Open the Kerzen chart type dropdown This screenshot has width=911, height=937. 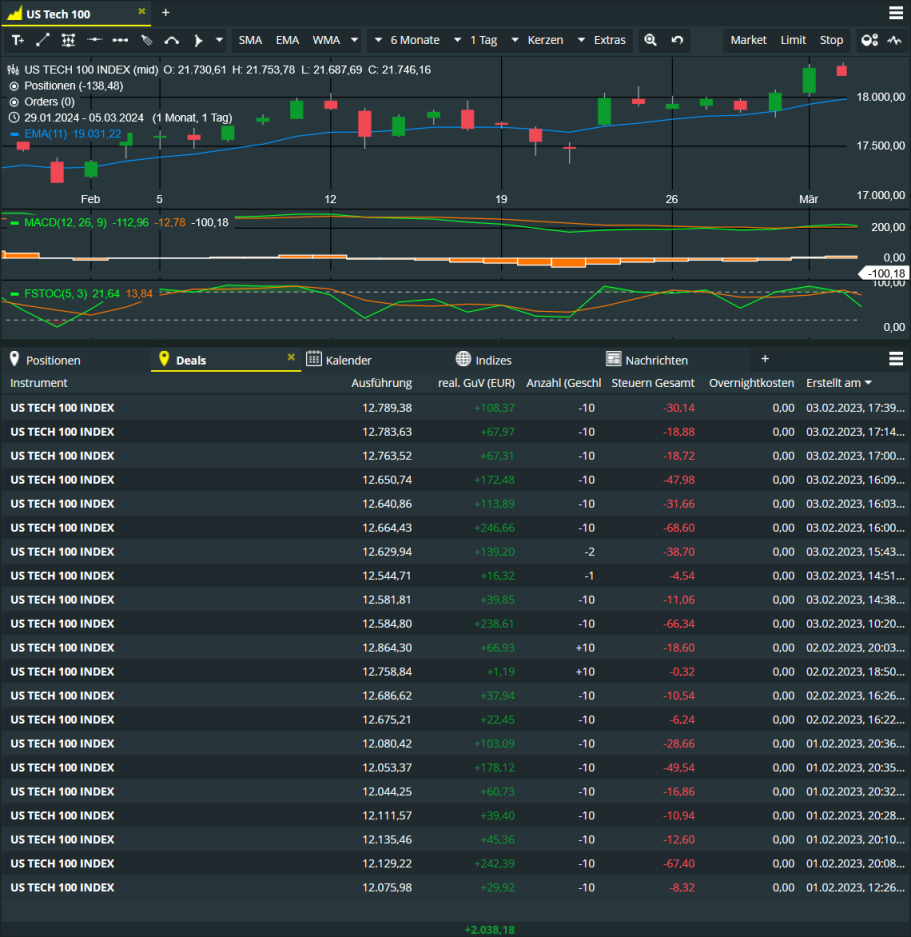coord(539,40)
